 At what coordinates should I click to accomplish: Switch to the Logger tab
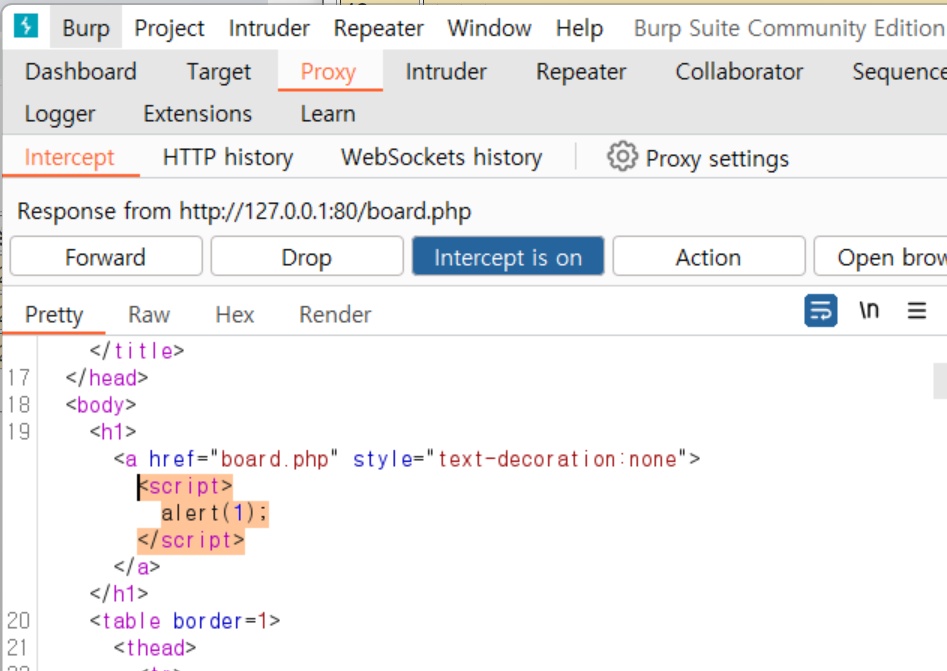click(60, 114)
